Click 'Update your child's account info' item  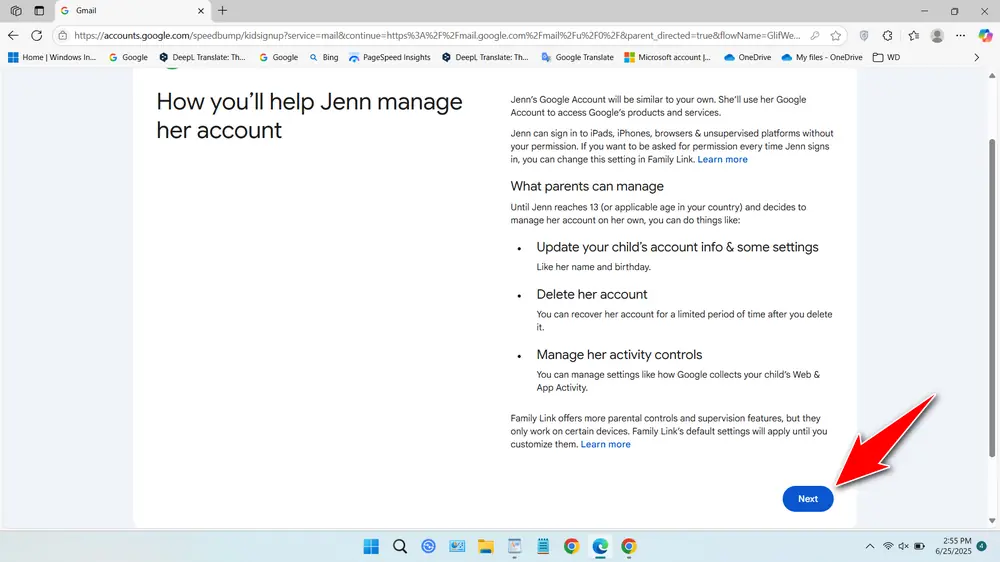677,248
